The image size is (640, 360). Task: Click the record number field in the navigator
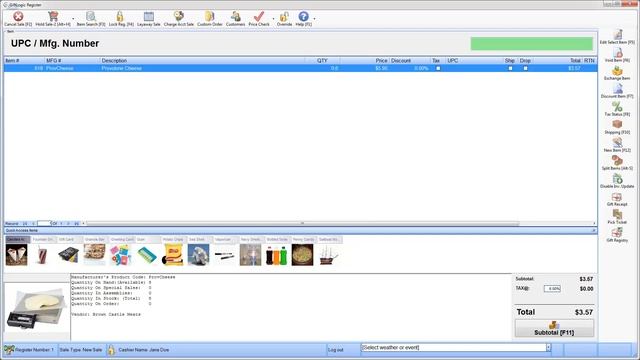(x=43, y=223)
